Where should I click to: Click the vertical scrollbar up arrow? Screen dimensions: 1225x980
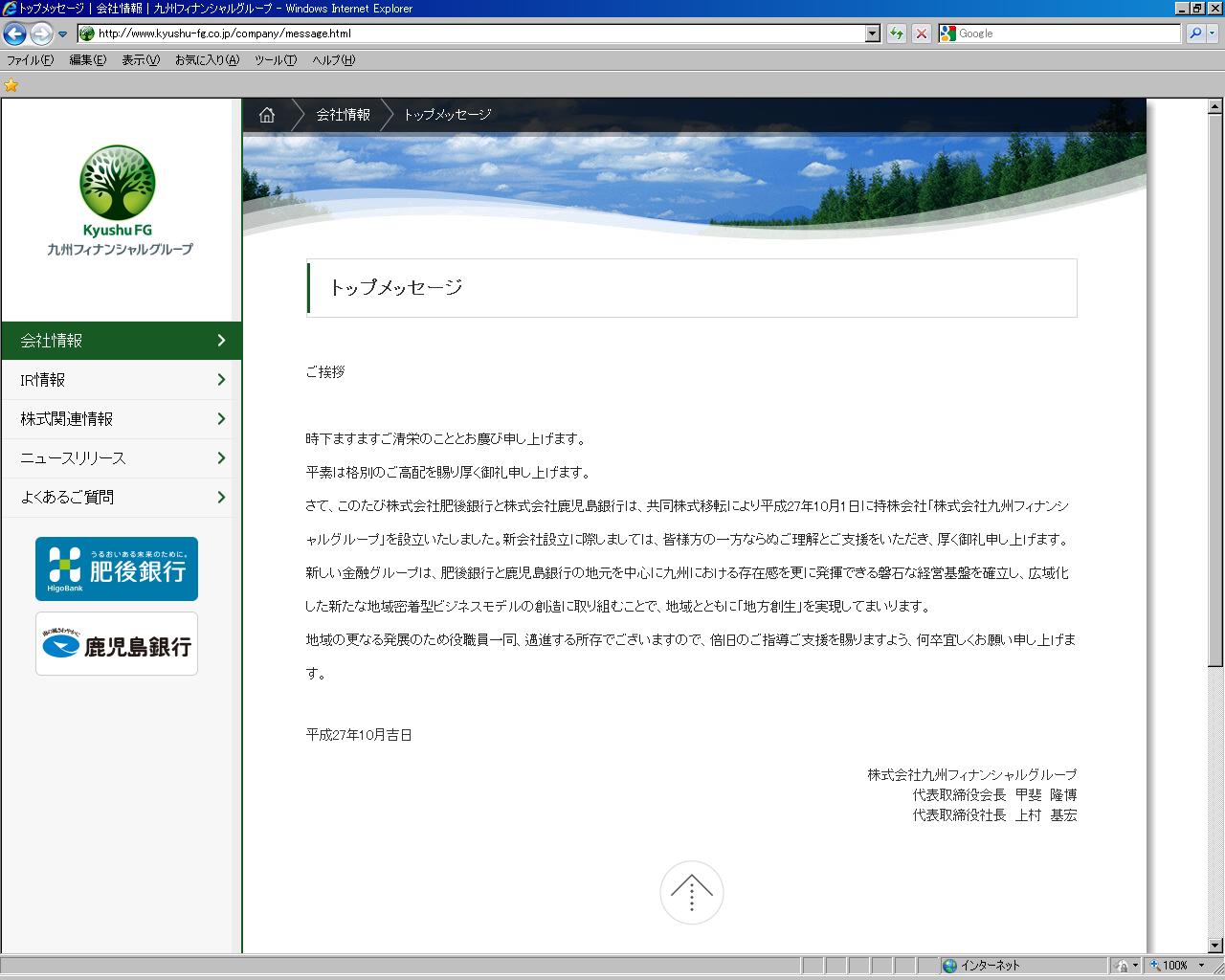[x=1215, y=105]
